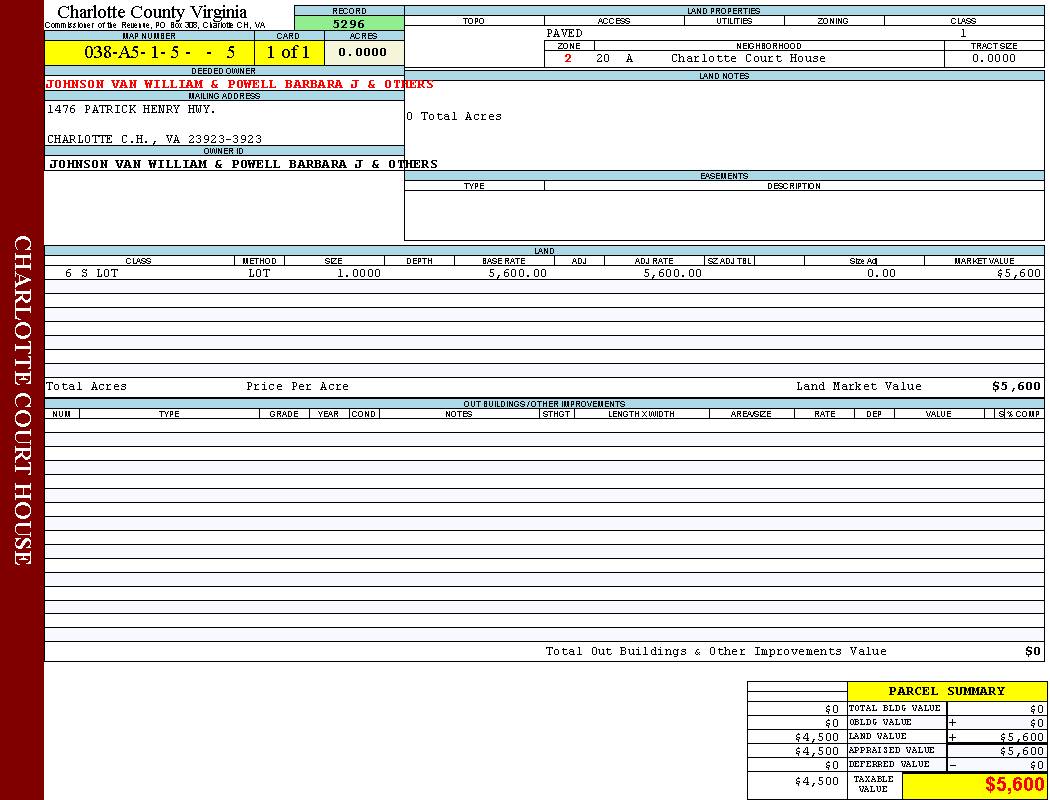Select the red zone number 2
Viewport: 1050px width, 800px height.
(568, 59)
